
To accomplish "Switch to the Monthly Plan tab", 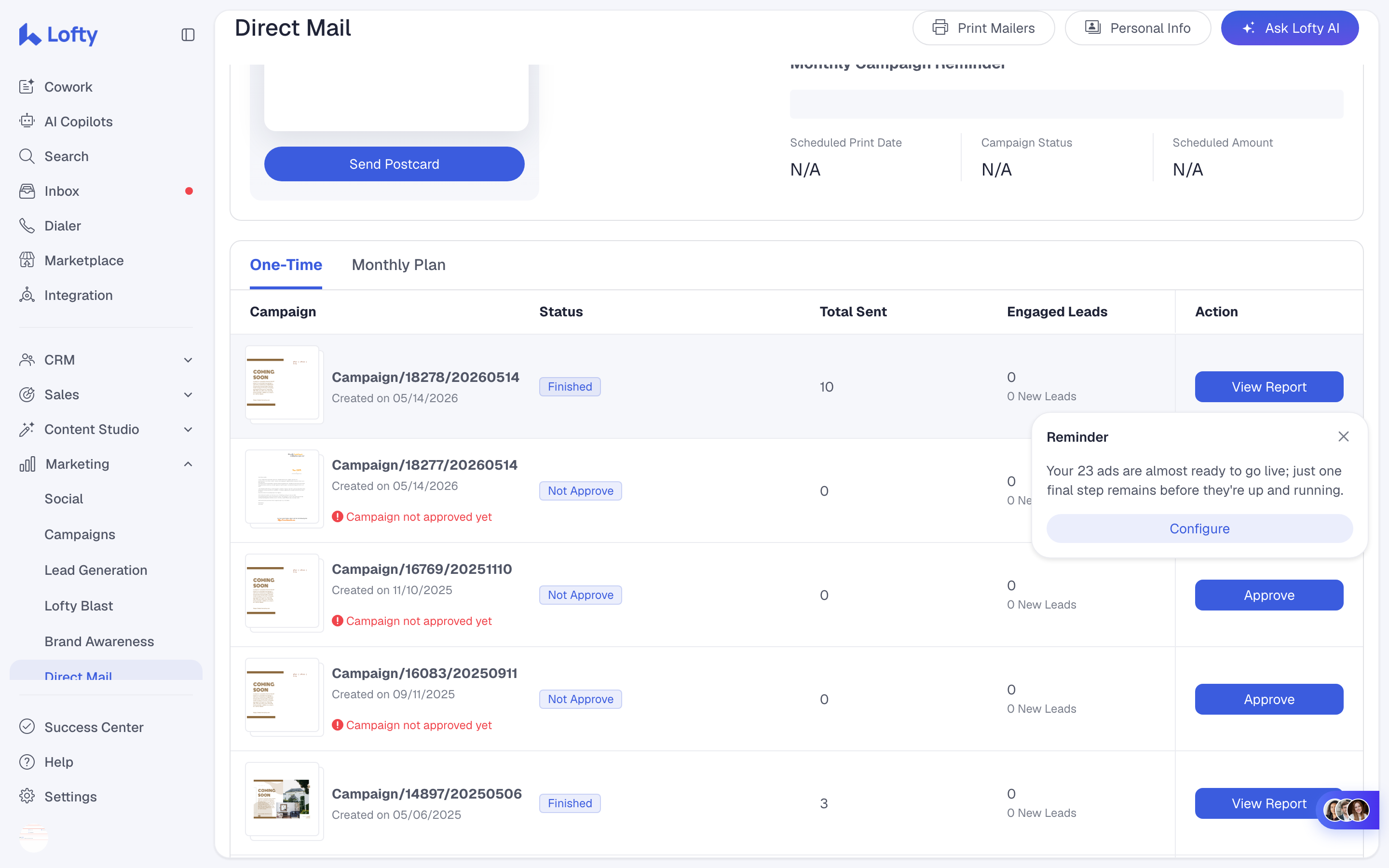I will pyautogui.click(x=398, y=265).
